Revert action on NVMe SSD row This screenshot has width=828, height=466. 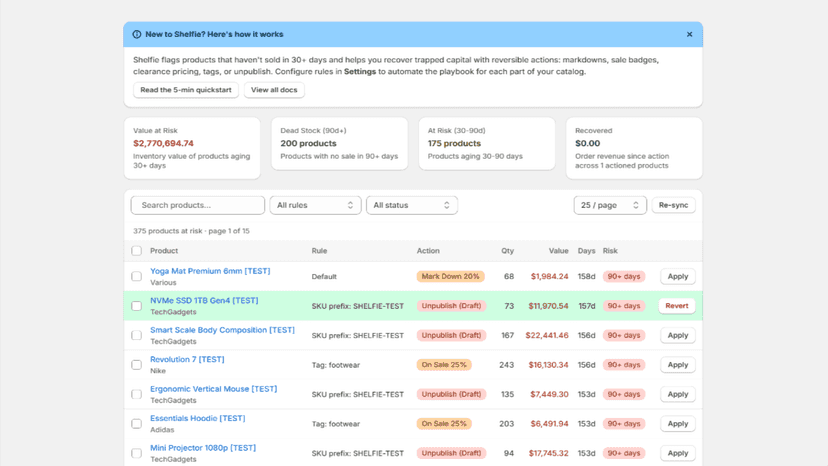pyautogui.click(x=676, y=306)
